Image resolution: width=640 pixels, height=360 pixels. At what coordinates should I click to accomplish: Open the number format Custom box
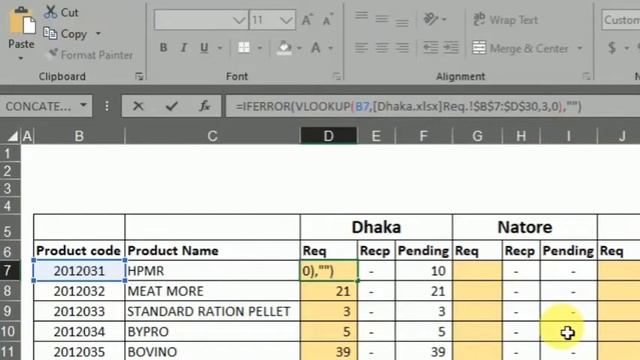[621, 20]
